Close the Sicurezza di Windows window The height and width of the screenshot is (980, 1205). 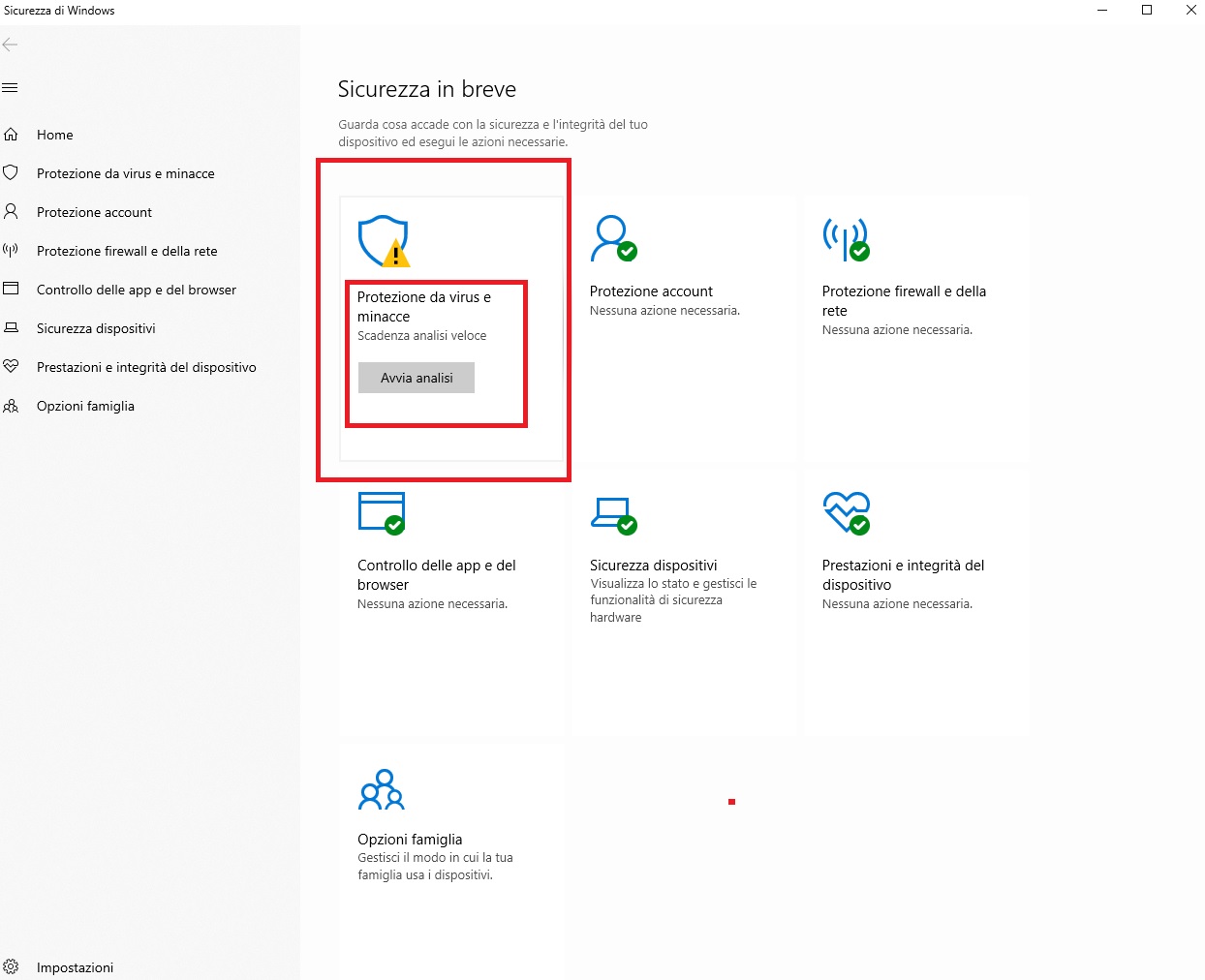pos(1191,11)
